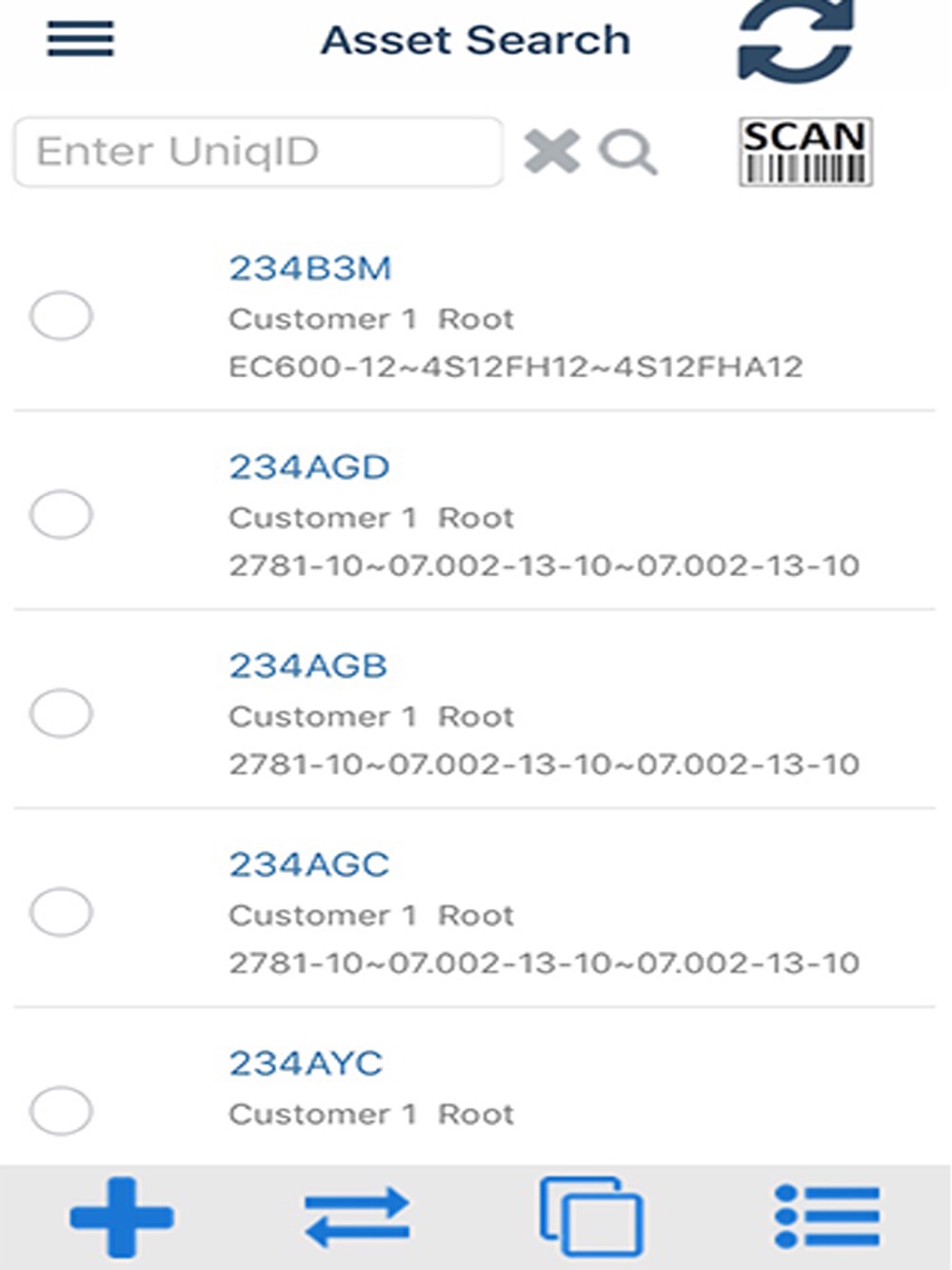The image size is (952, 1270).
Task: Select the radio button for 234AGB
Action: click(x=61, y=714)
